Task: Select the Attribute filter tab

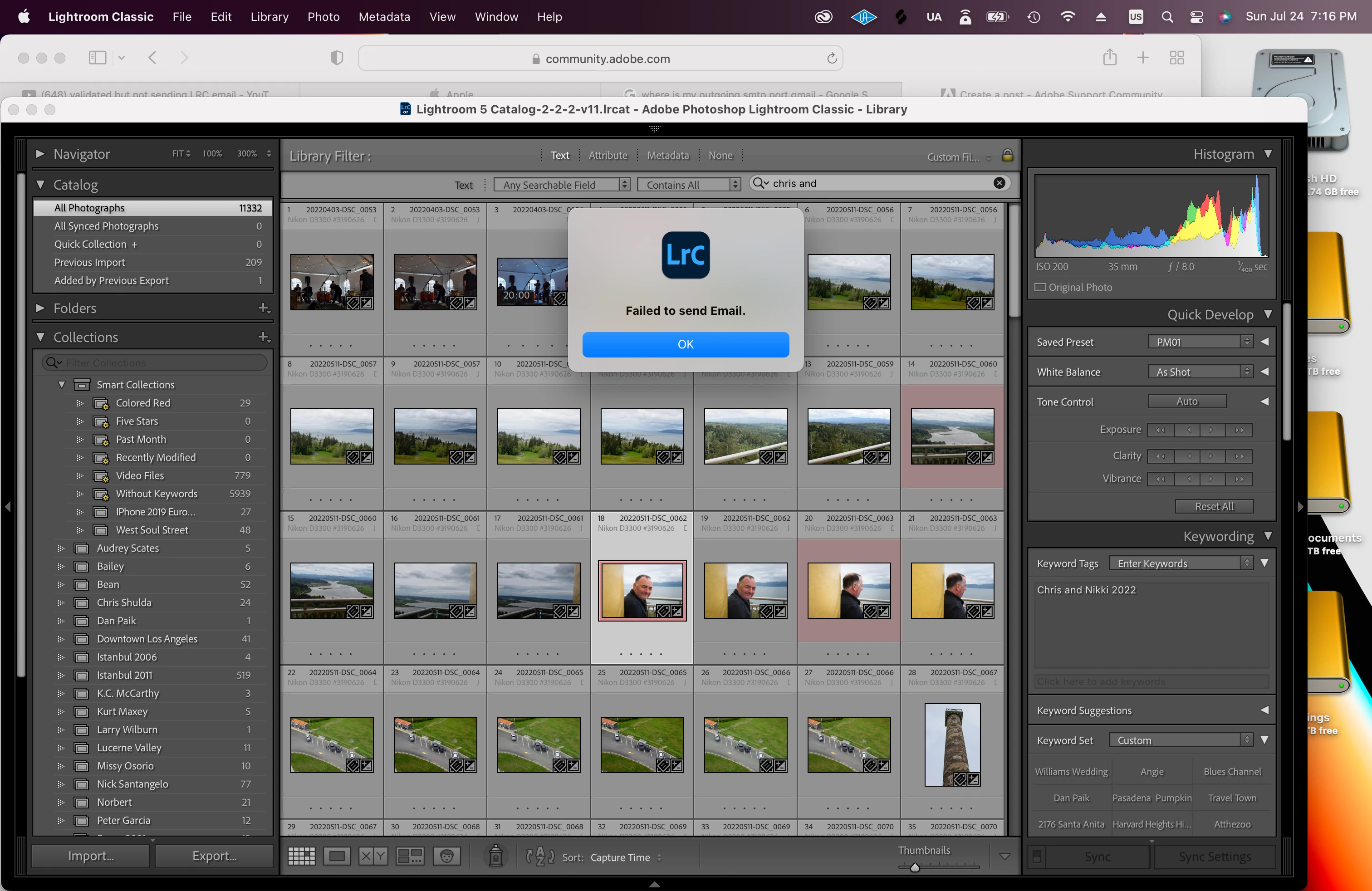Action: [x=608, y=156]
